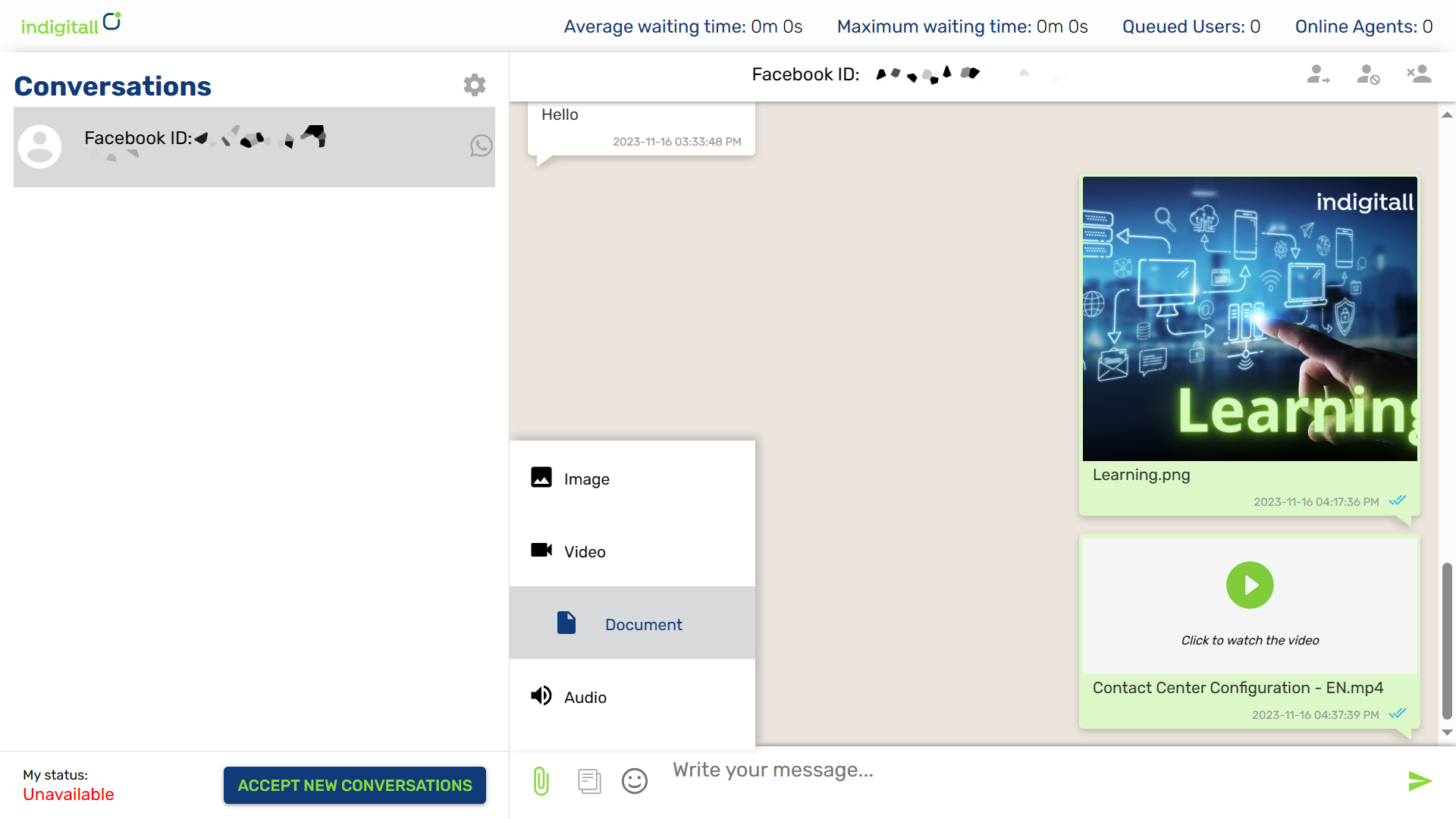The width and height of the screenshot is (1456, 819).
Task: Click the canned responses icon
Action: tap(588, 781)
